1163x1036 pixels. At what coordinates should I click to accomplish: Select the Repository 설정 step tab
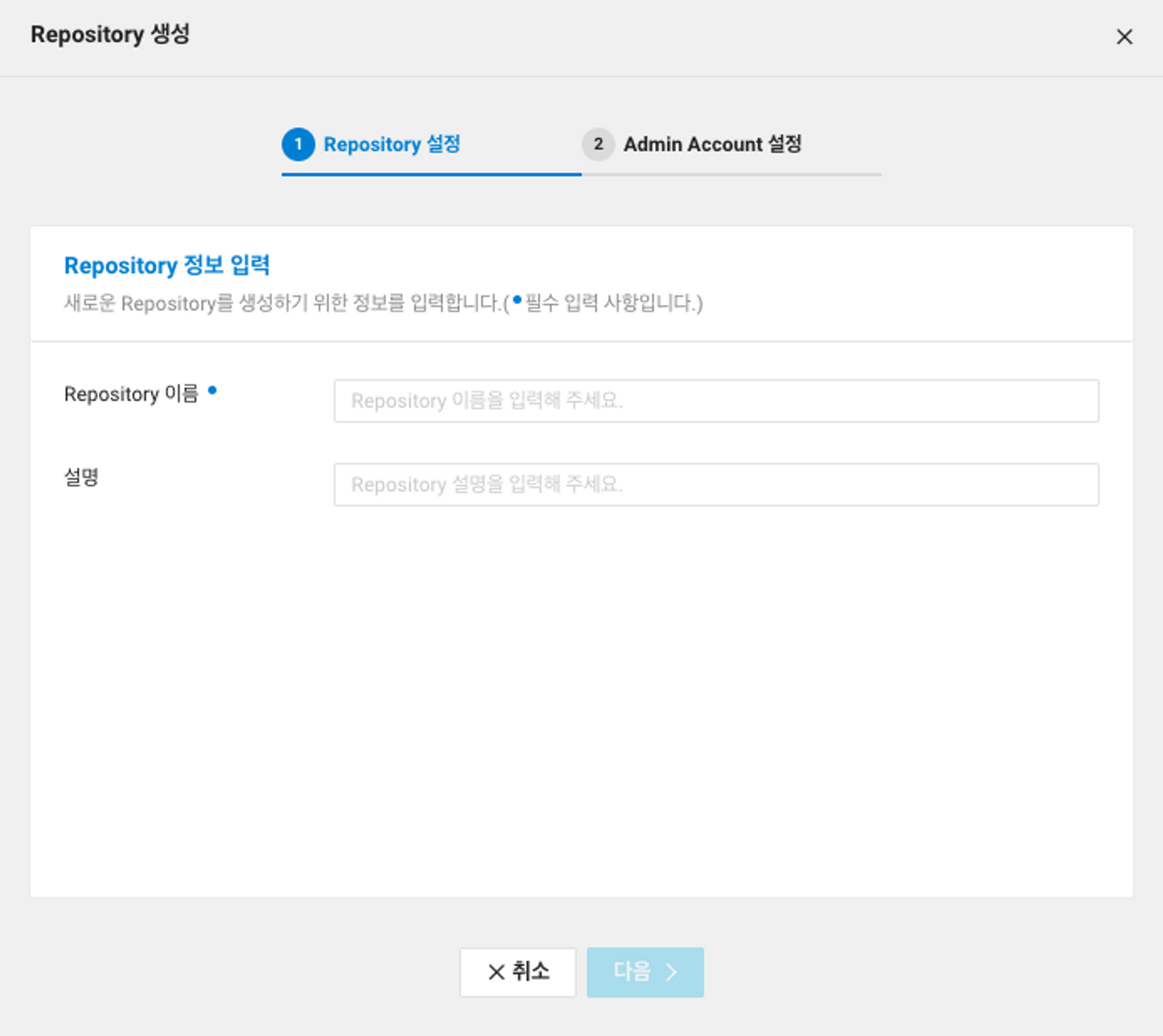[x=391, y=144]
